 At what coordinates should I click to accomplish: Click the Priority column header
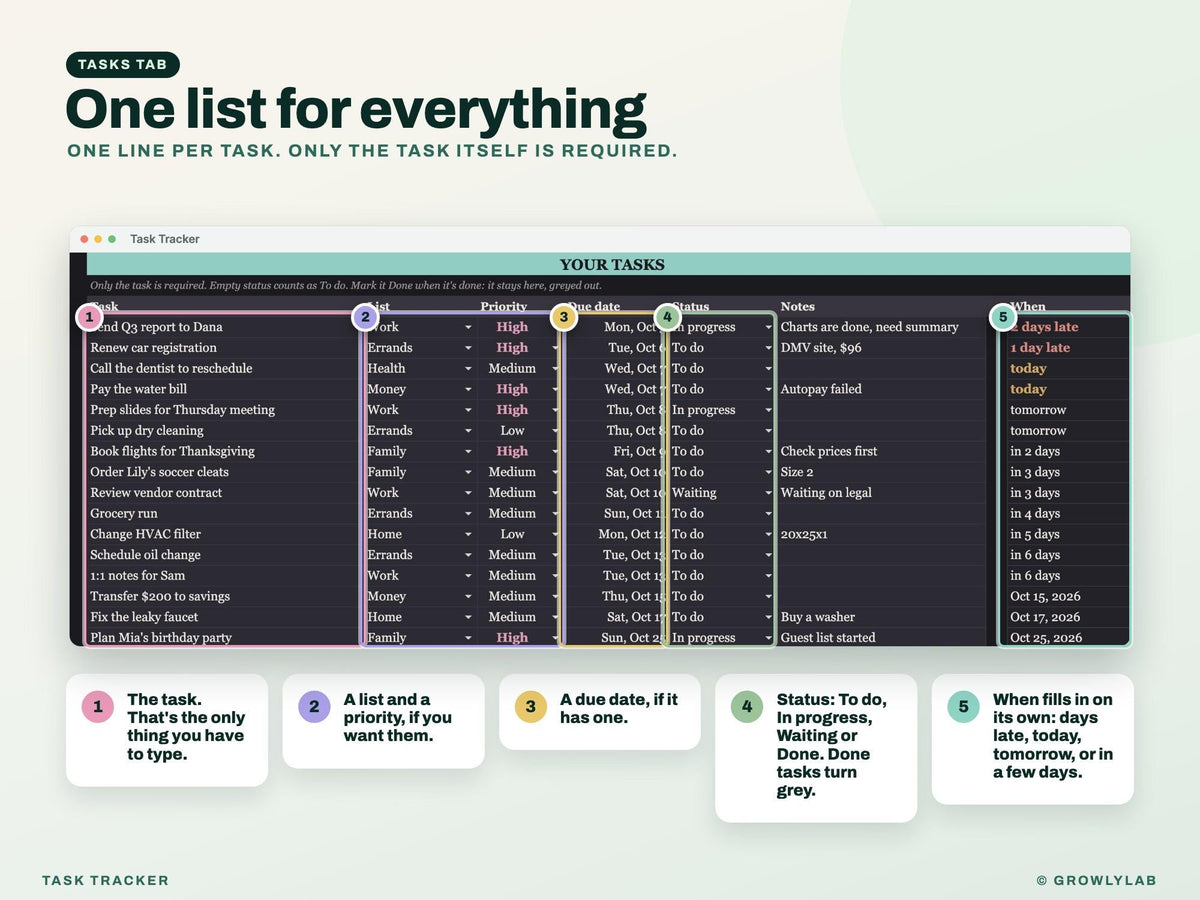pos(504,307)
